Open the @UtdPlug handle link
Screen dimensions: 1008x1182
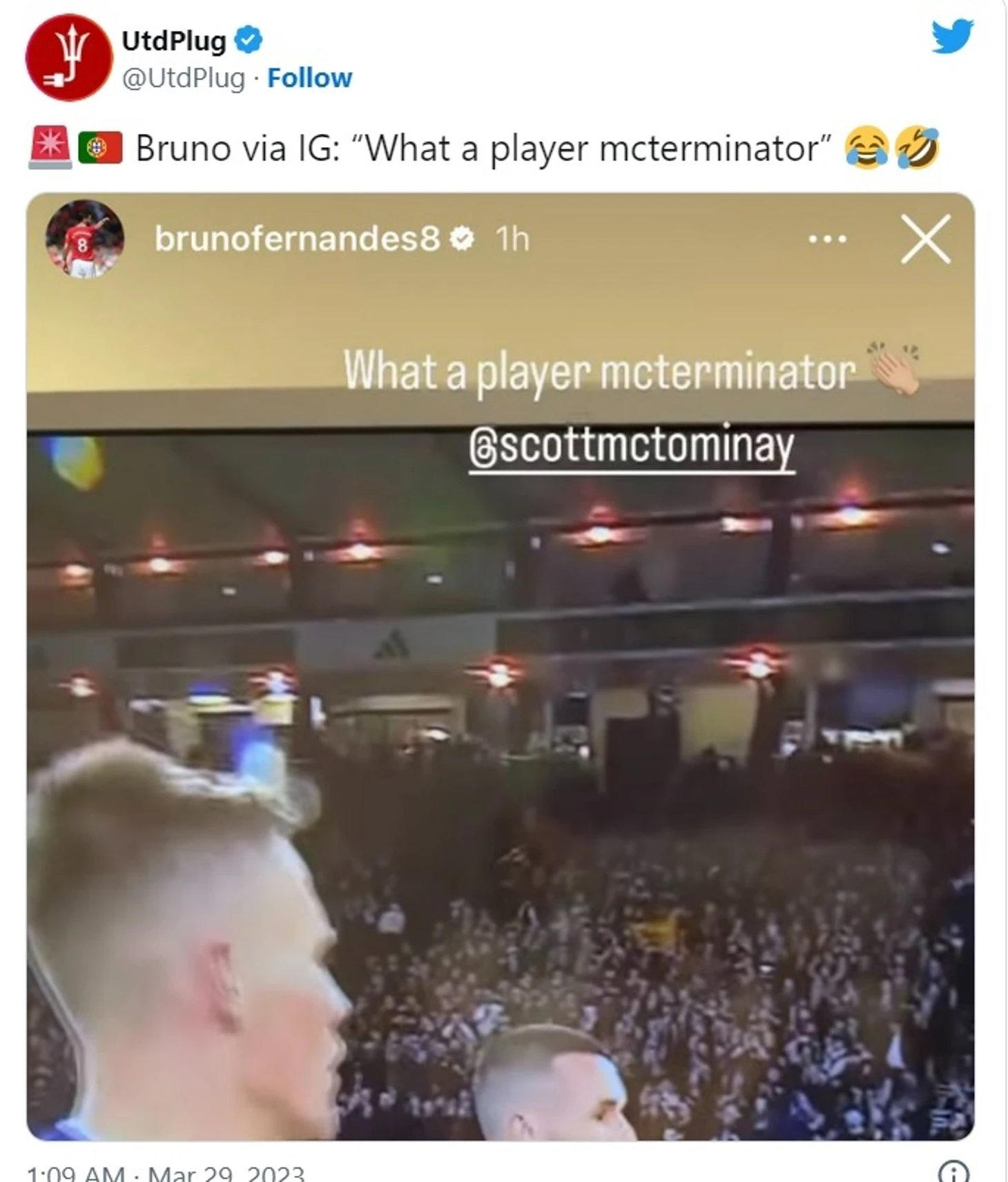click(183, 78)
